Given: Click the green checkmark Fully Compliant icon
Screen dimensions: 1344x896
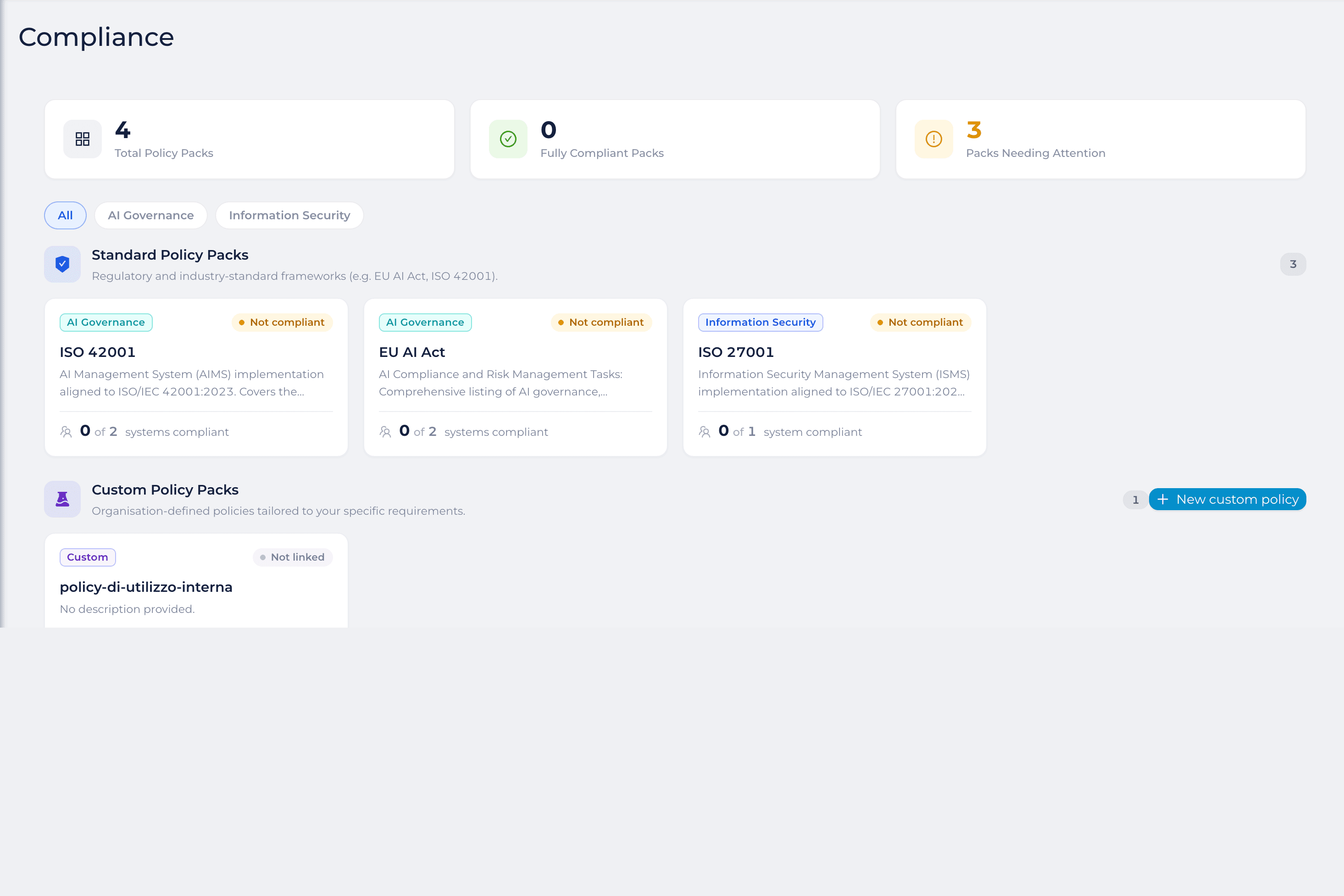Looking at the screenshot, I should (508, 139).
